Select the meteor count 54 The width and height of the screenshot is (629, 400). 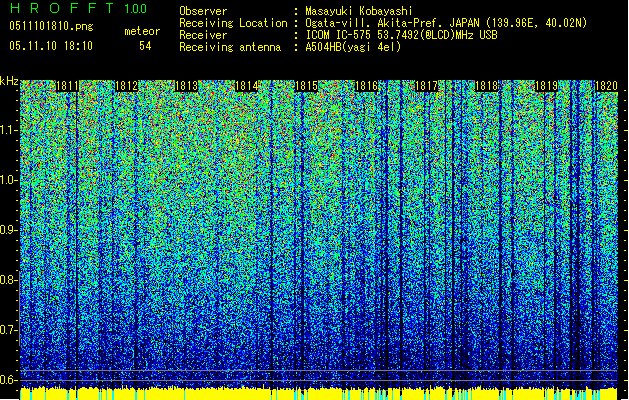coord(145,46)
